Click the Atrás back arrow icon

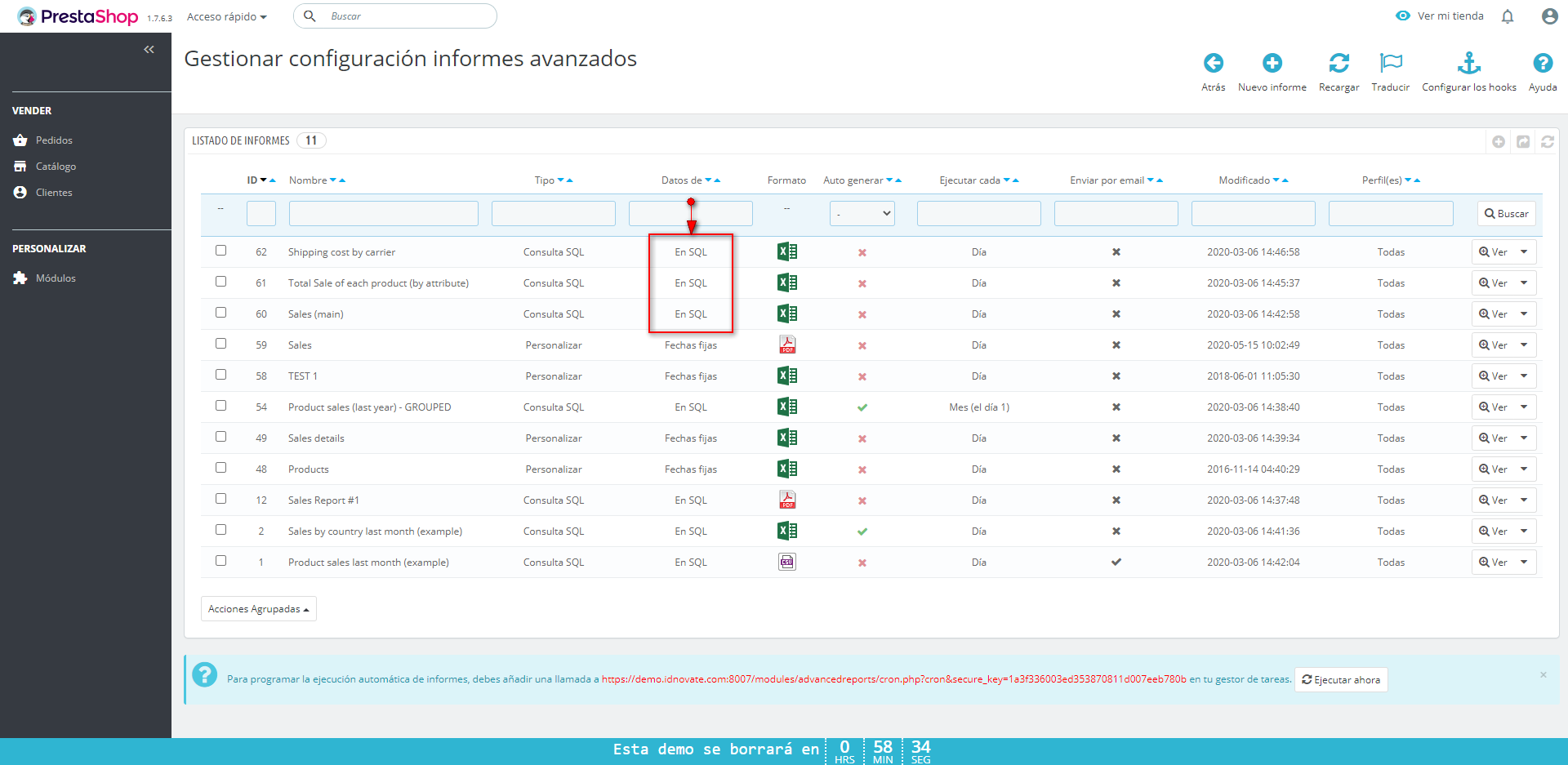tap(1213, 64)
